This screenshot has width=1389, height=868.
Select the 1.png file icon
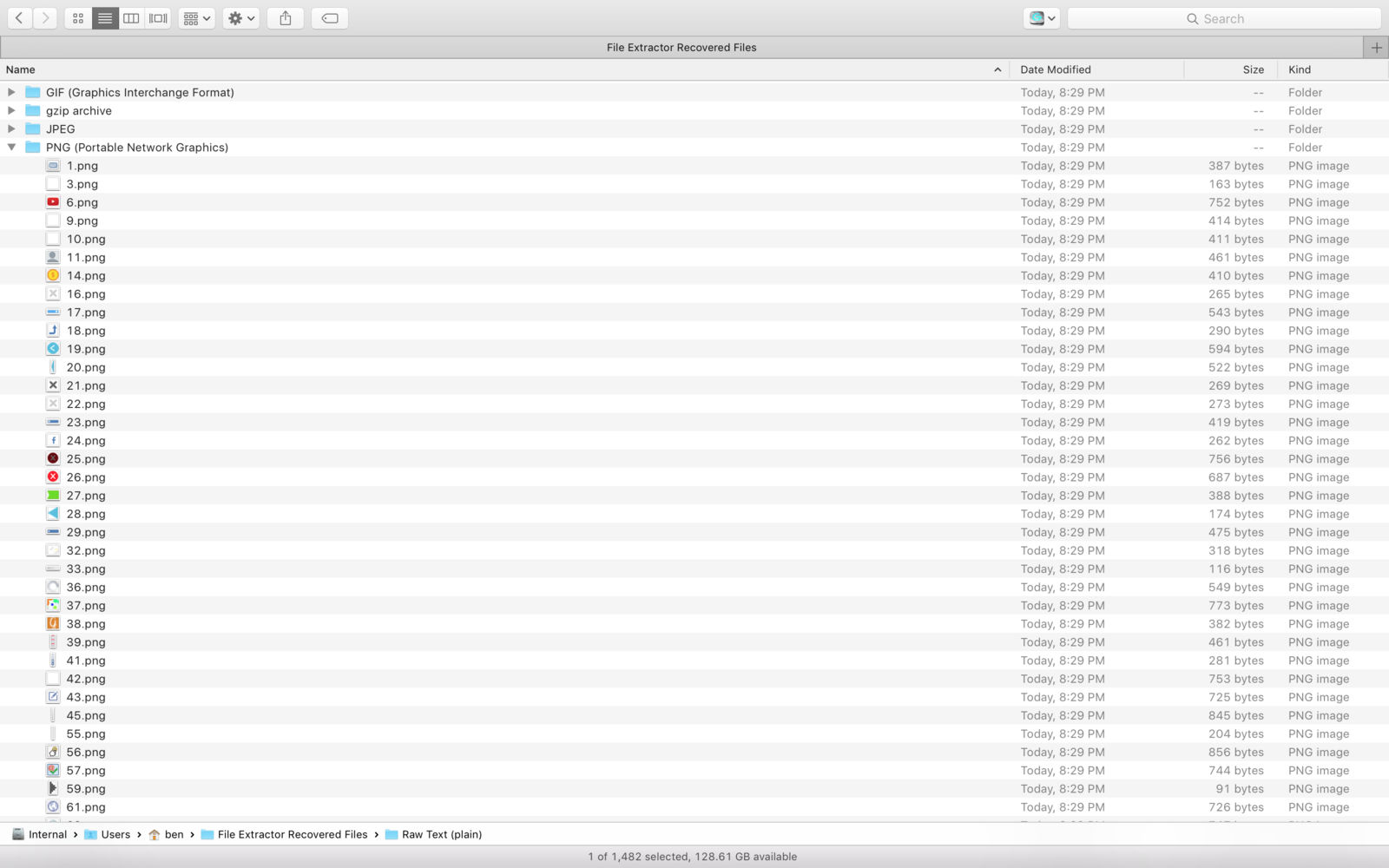tap(53, 166)
